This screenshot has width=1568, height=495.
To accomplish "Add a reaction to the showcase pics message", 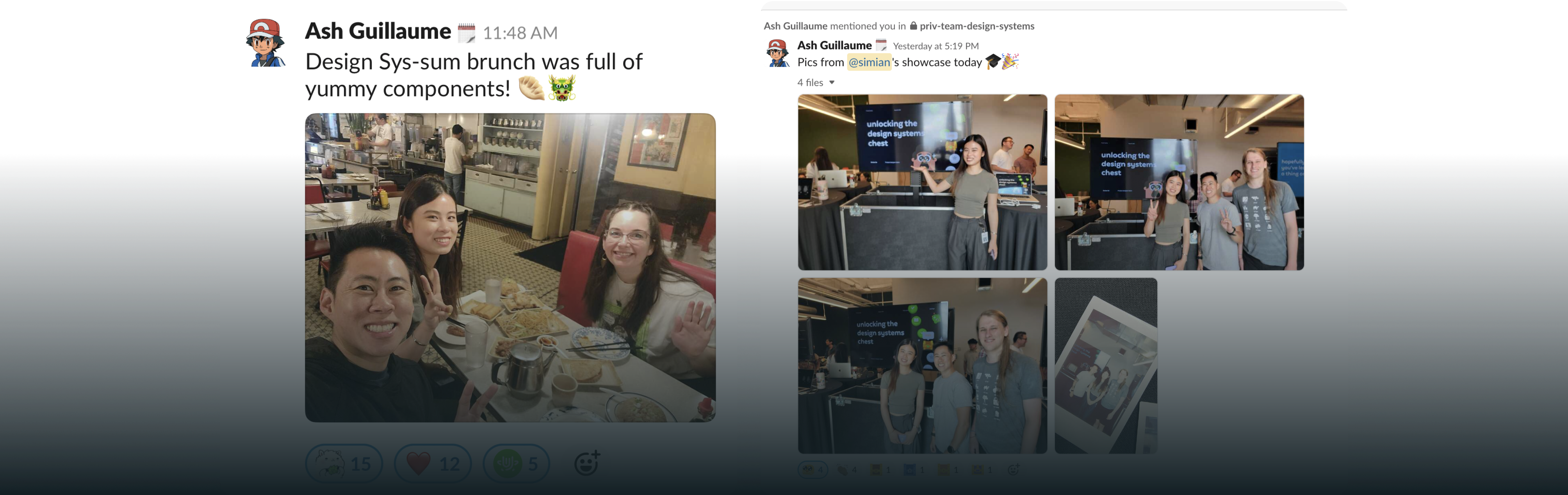I will coord(1014,470).
